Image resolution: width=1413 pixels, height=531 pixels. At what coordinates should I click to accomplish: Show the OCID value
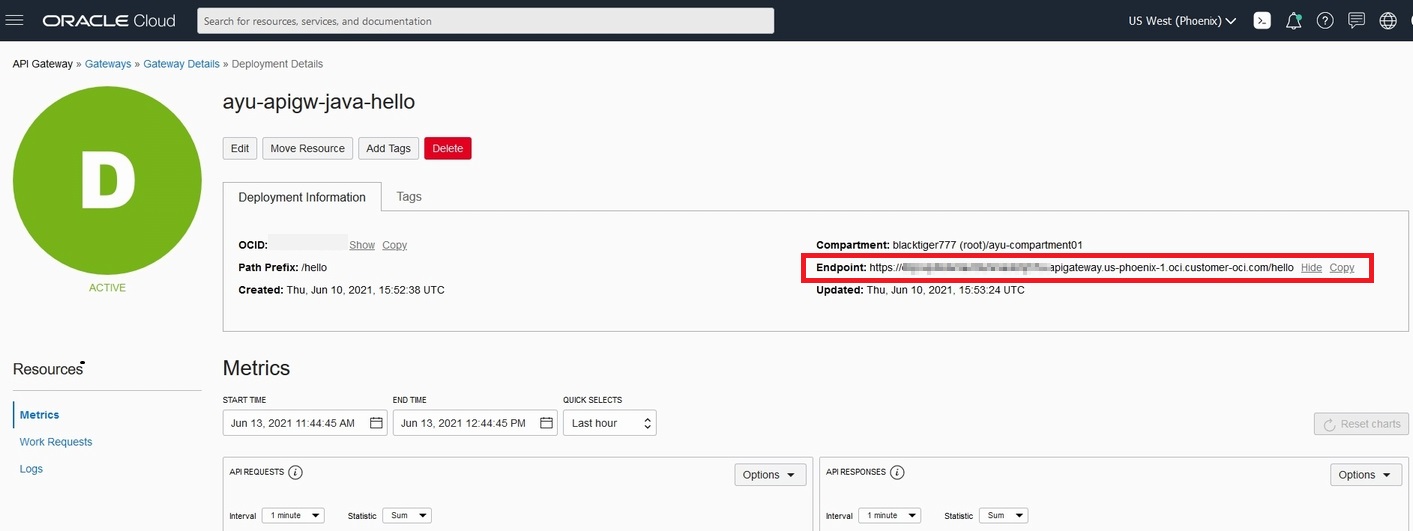tap(362, 245)
